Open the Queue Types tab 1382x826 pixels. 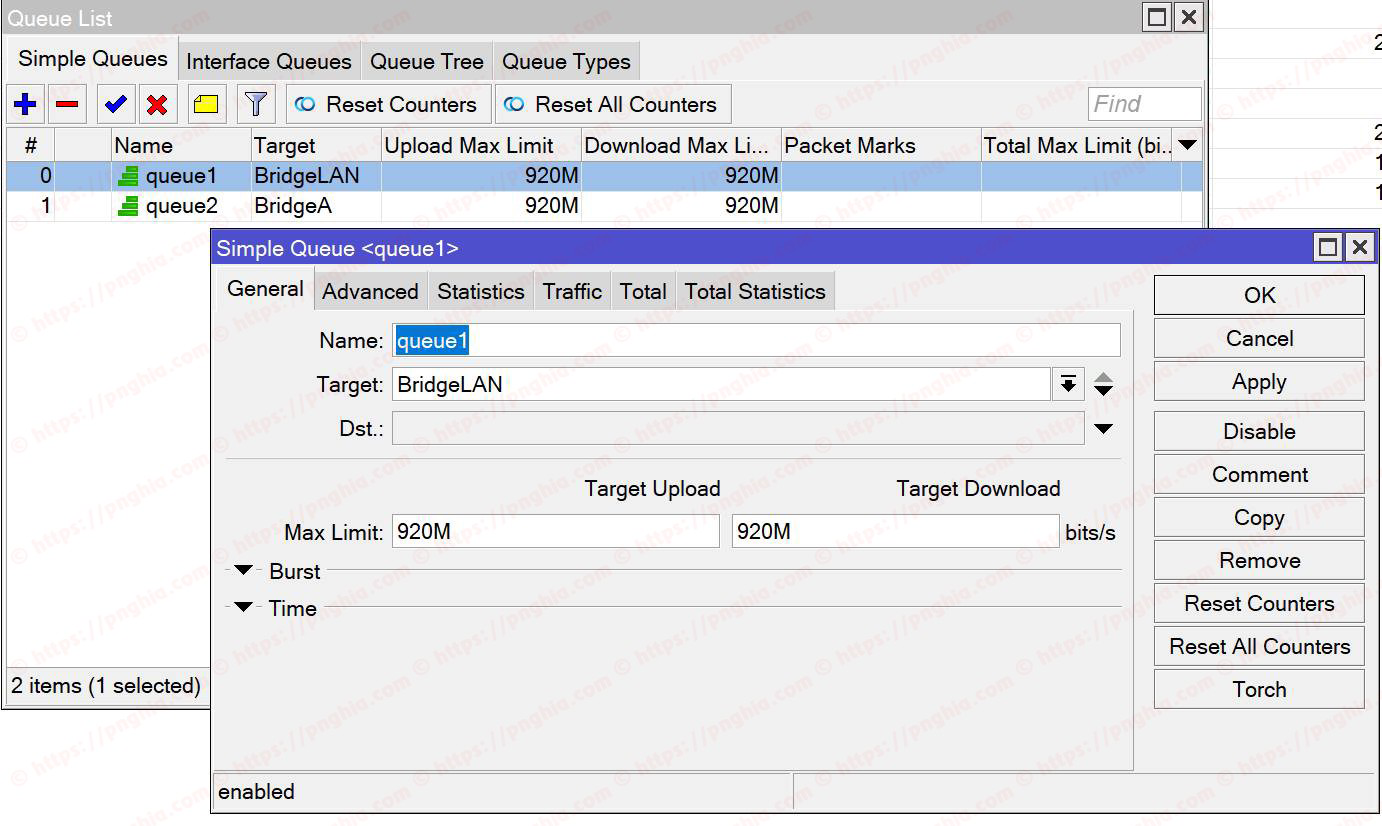click(x=566, y=61)
